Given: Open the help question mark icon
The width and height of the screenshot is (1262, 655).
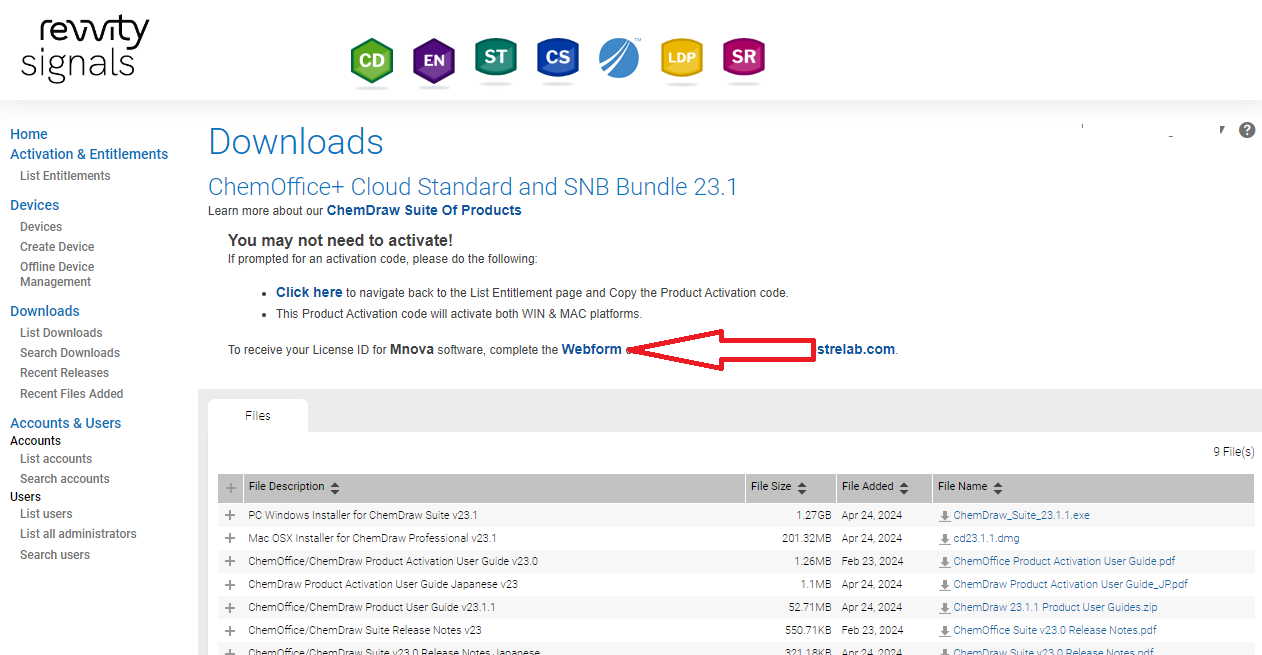Looking at the screenshot, I should click(x=1247, y=130).
